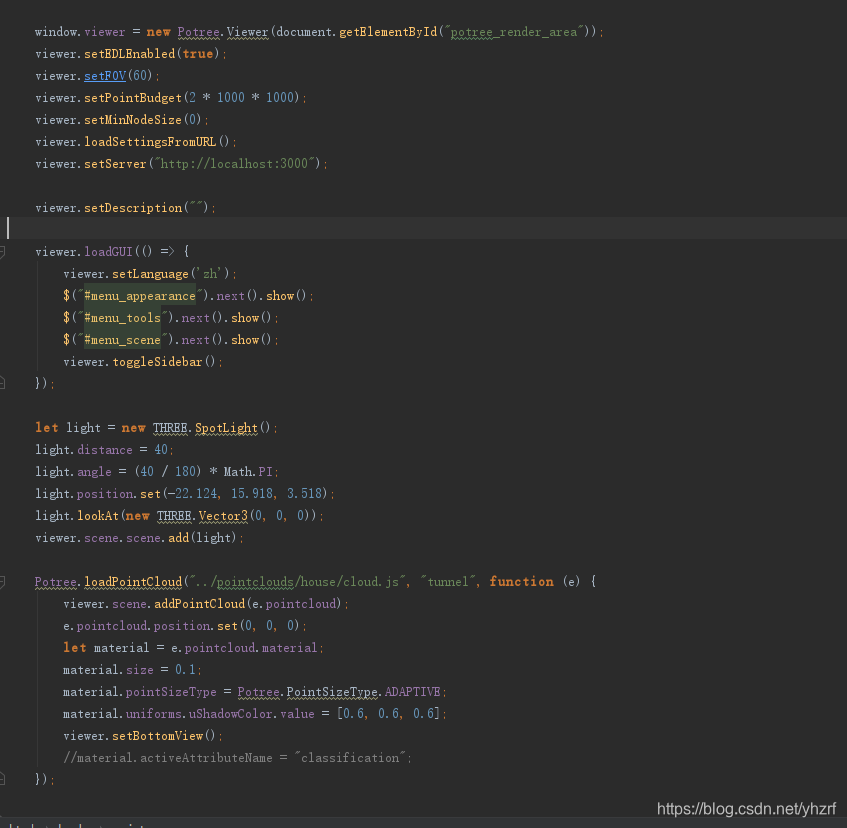Click the potree_render_area string
The image size is (847, 828).
click(x=514, y=32)
